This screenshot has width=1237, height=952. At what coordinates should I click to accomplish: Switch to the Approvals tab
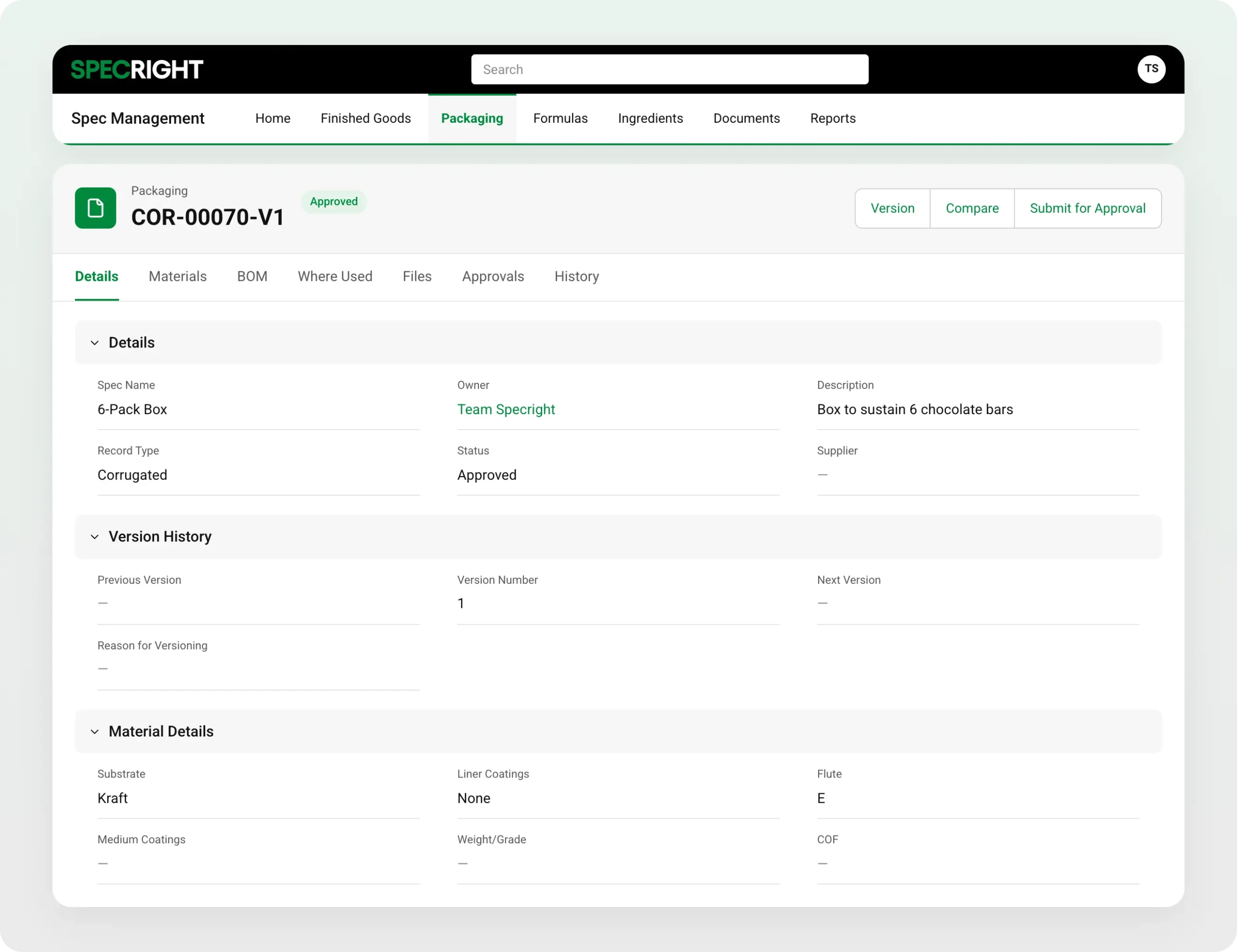pyautogui.click(x=493, y=276)
